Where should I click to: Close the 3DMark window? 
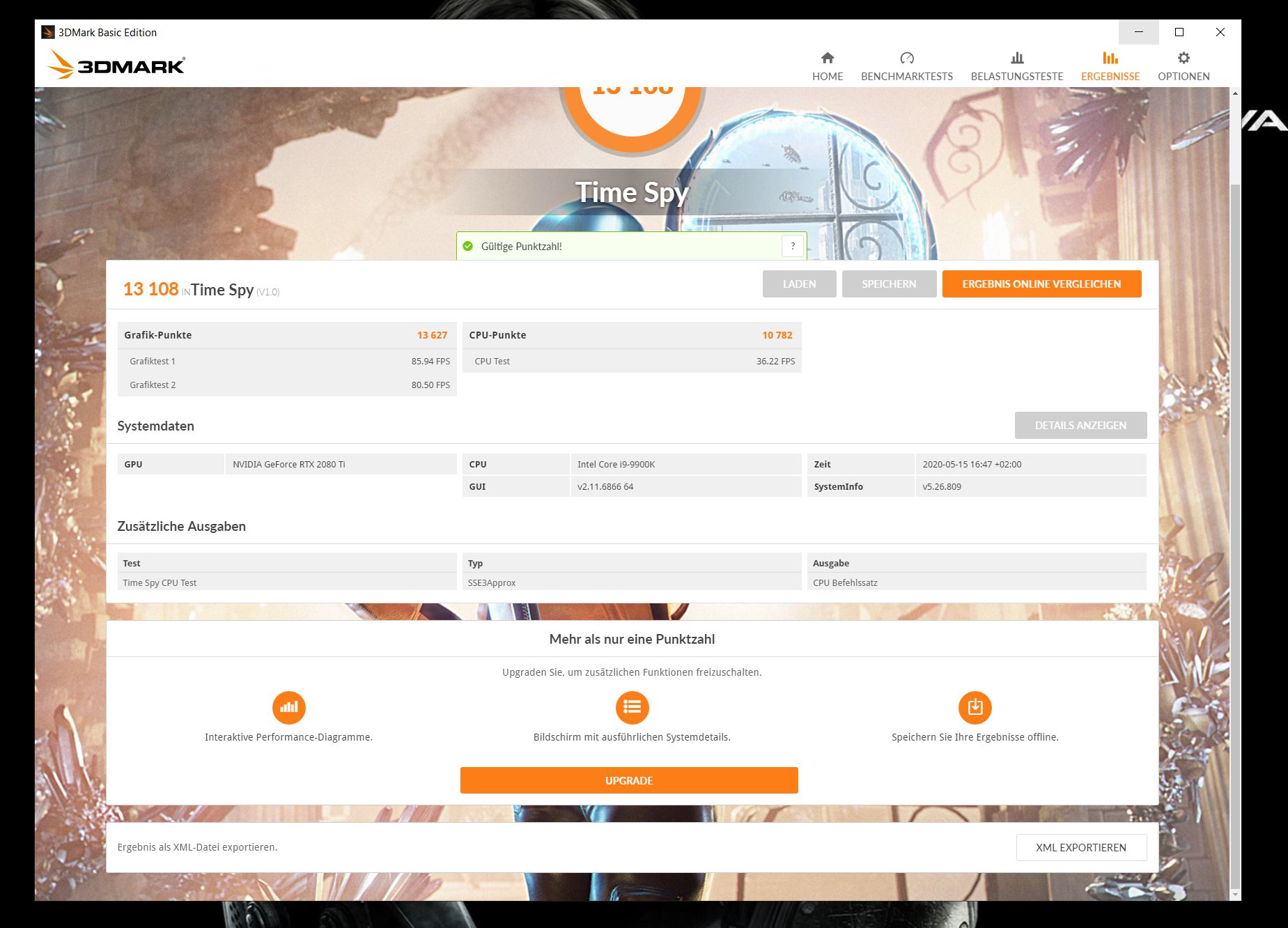(1220, 32)
